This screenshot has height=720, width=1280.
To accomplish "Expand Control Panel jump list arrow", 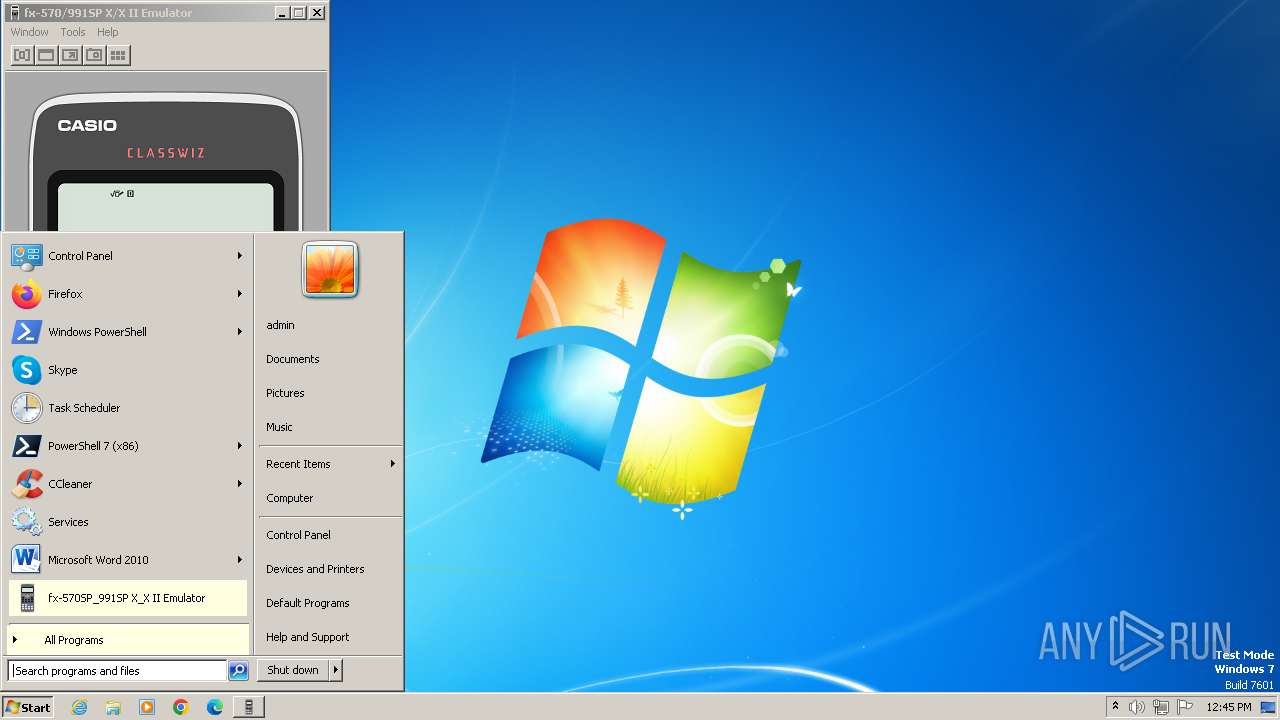I will point(240,256).
